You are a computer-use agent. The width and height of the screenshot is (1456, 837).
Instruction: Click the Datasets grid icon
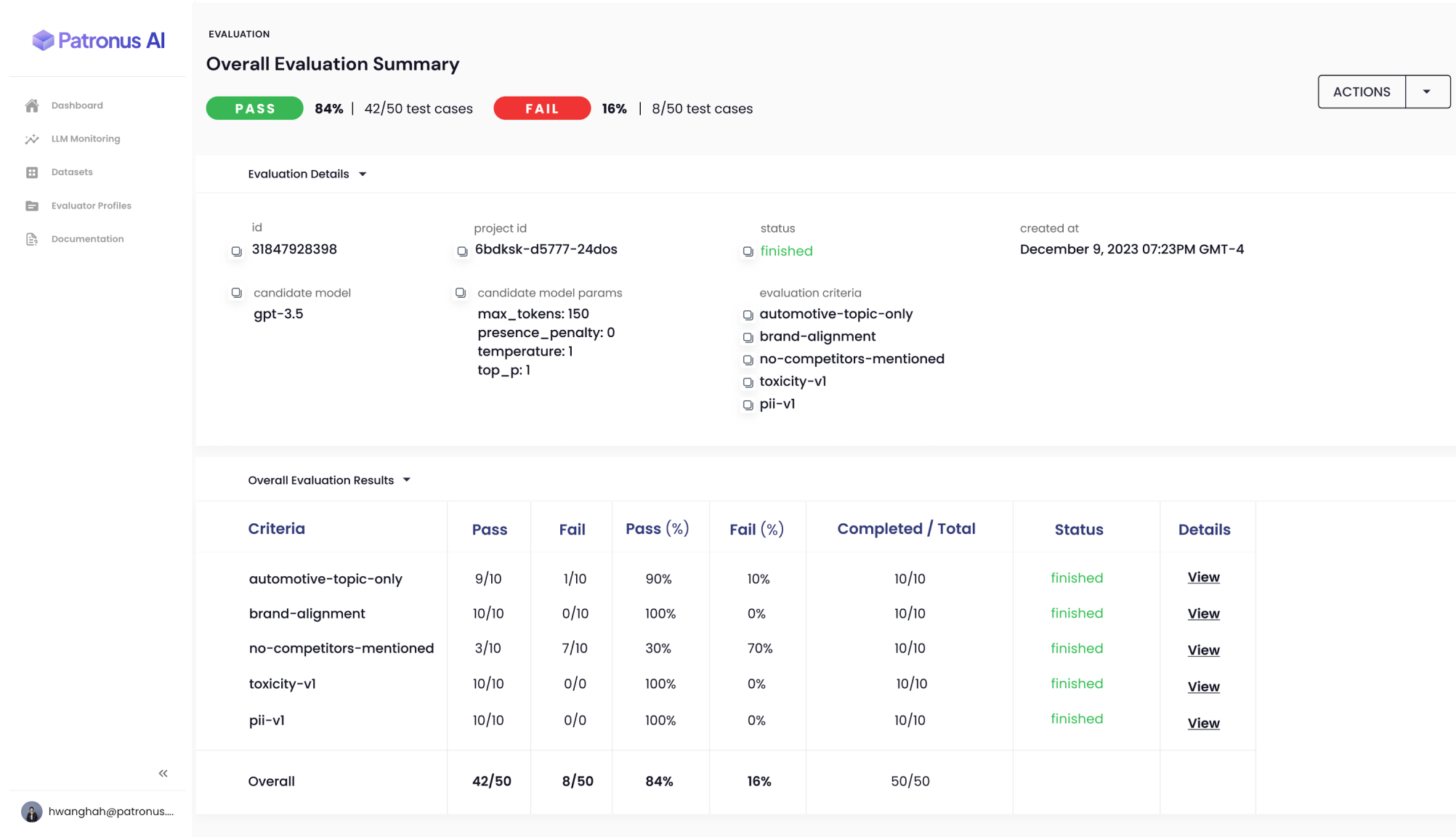click(32, 173)
